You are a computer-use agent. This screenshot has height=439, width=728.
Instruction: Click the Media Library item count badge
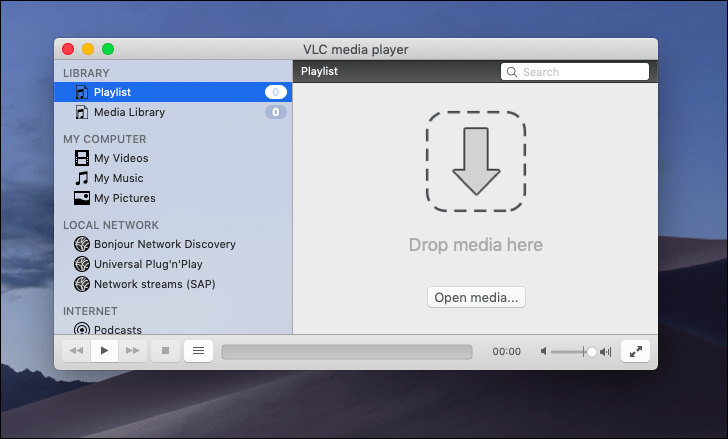(276, 112)
